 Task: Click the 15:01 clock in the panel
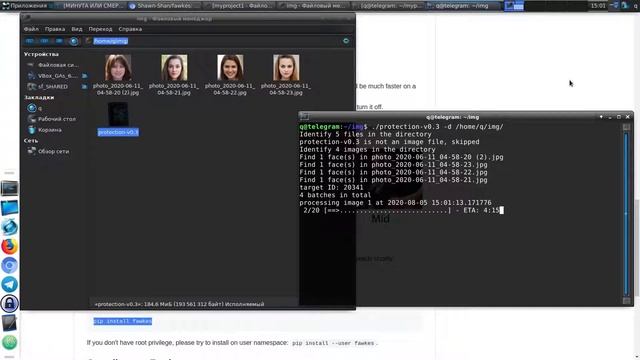(598, 6)
